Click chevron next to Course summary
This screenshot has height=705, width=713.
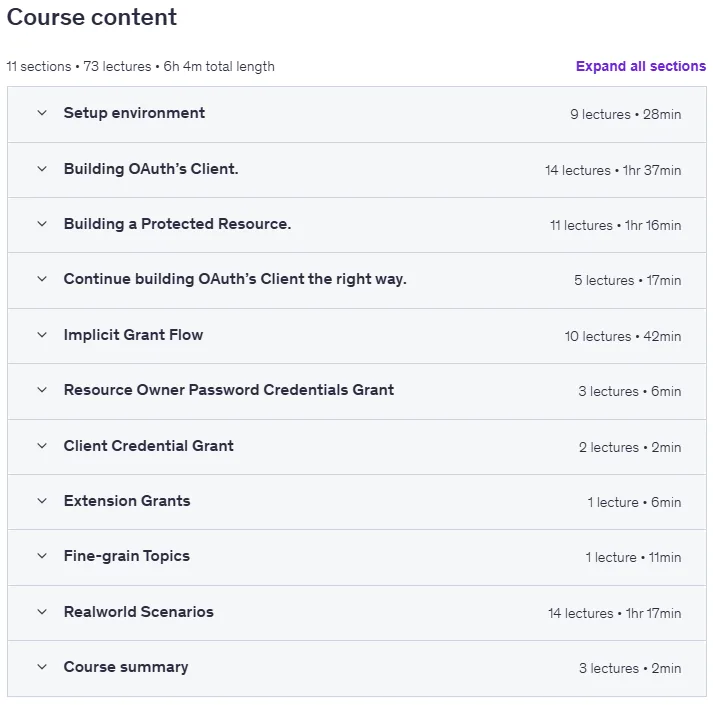(x=42, y=667)
